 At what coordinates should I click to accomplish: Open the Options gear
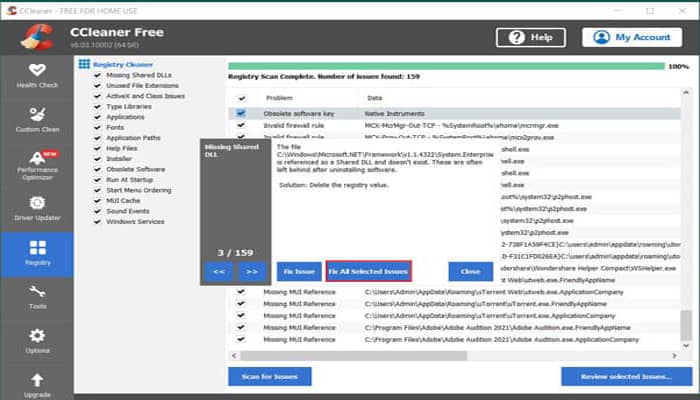point(36,340)
